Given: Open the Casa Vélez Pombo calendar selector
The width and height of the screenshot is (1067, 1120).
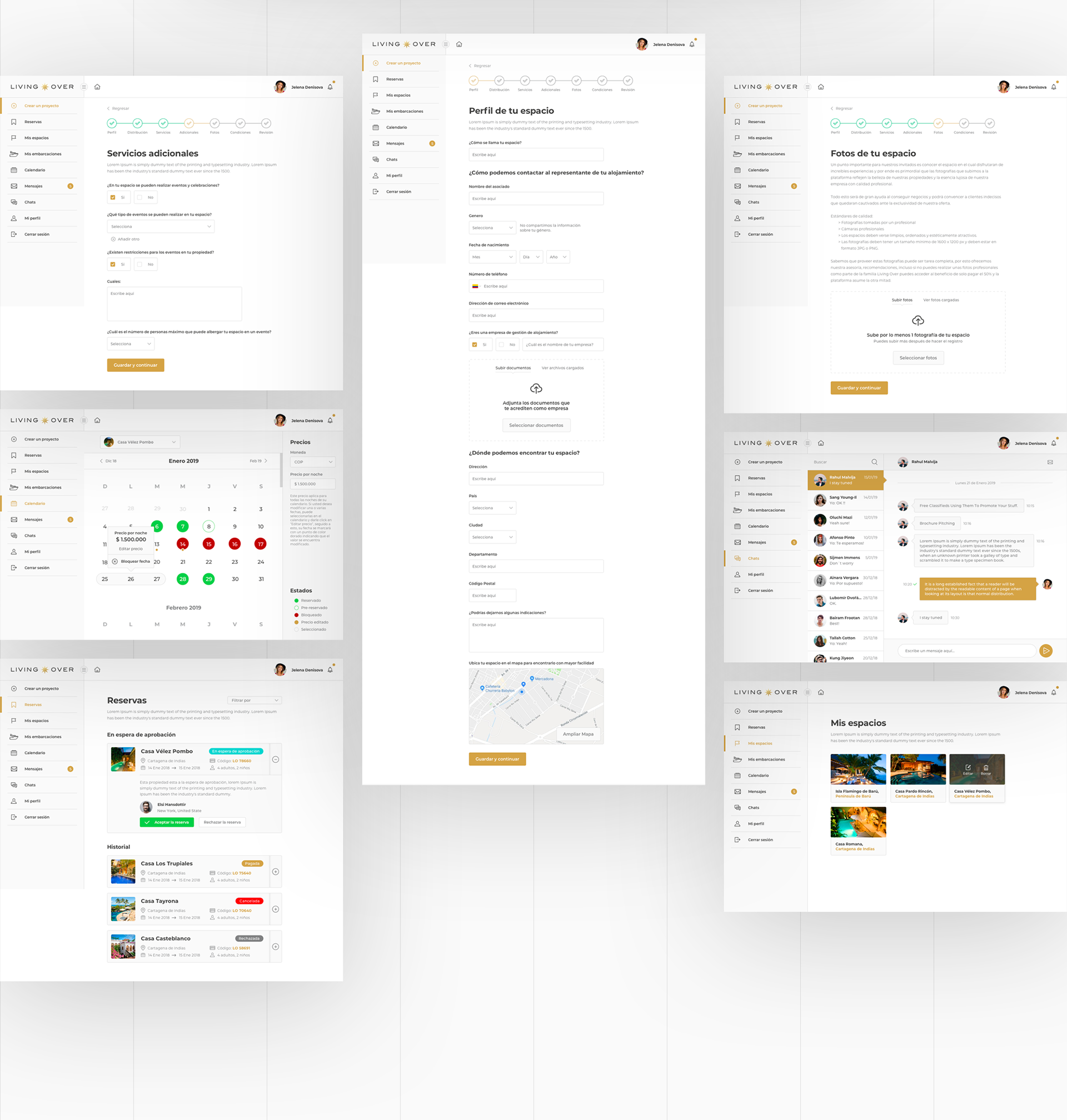Looking at the screenshot, I should (140, 442).
